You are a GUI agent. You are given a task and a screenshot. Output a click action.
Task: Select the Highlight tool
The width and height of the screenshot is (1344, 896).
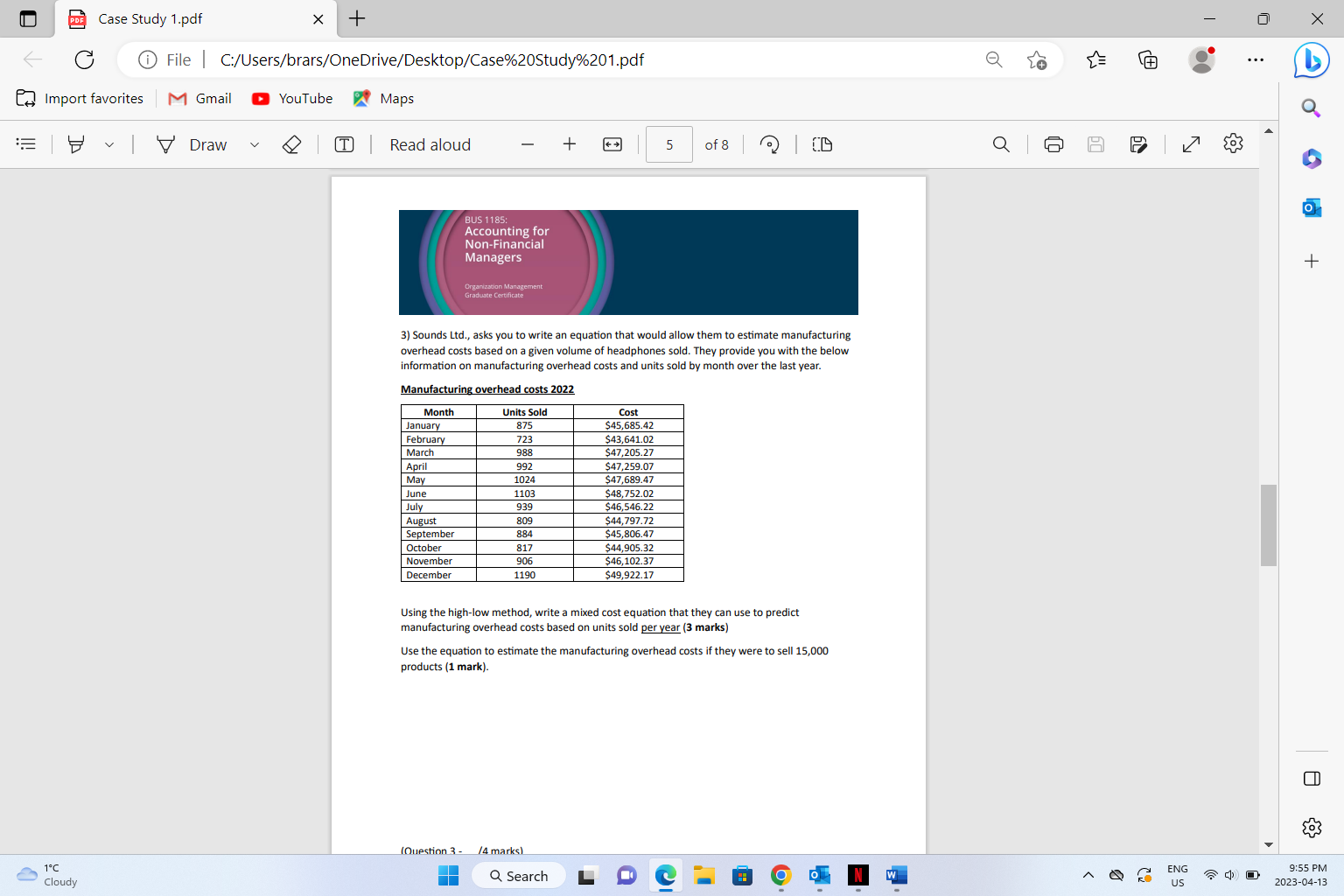(x=75, y=143)
